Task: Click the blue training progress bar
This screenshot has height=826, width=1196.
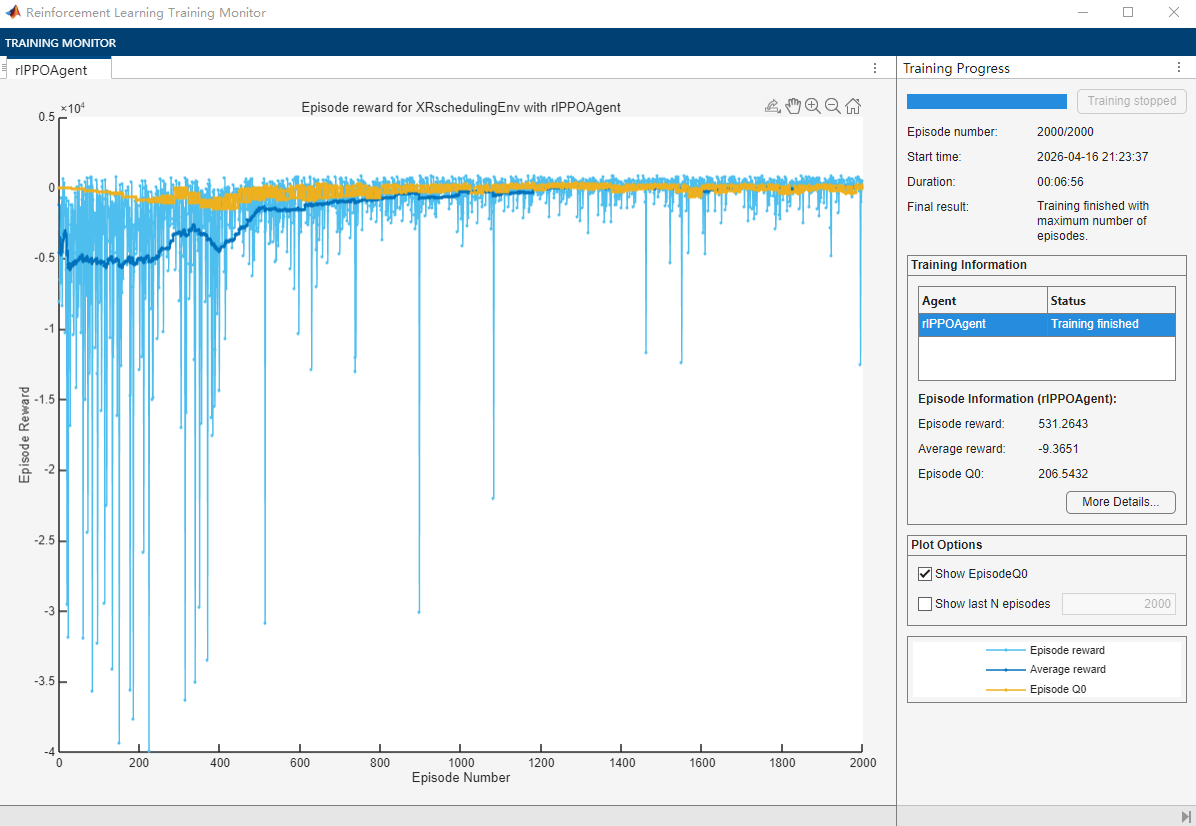Action: (986, 101)
